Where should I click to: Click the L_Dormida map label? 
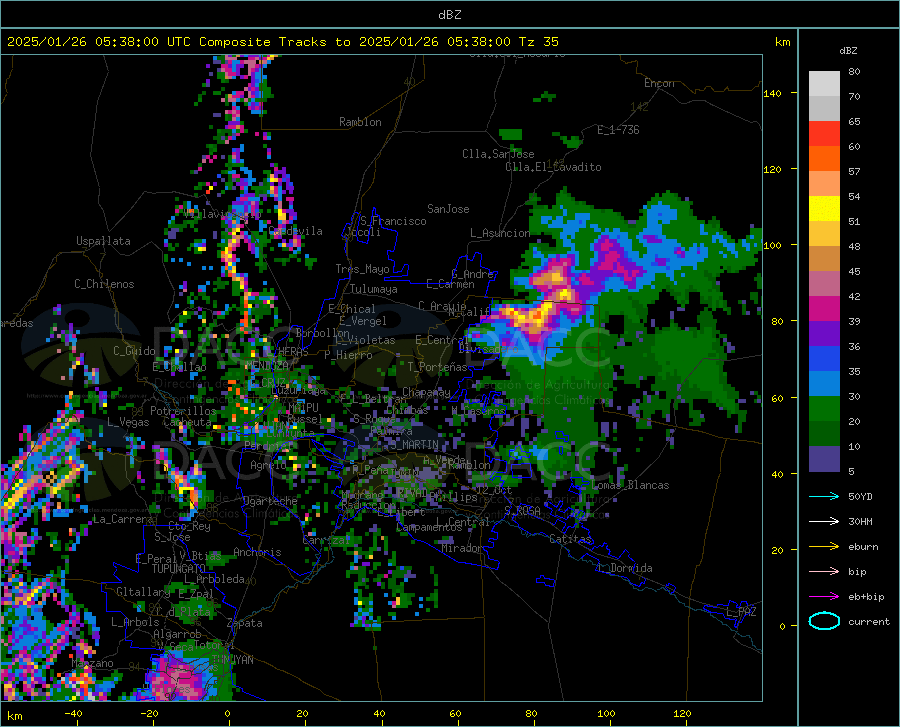coord(624,568)
